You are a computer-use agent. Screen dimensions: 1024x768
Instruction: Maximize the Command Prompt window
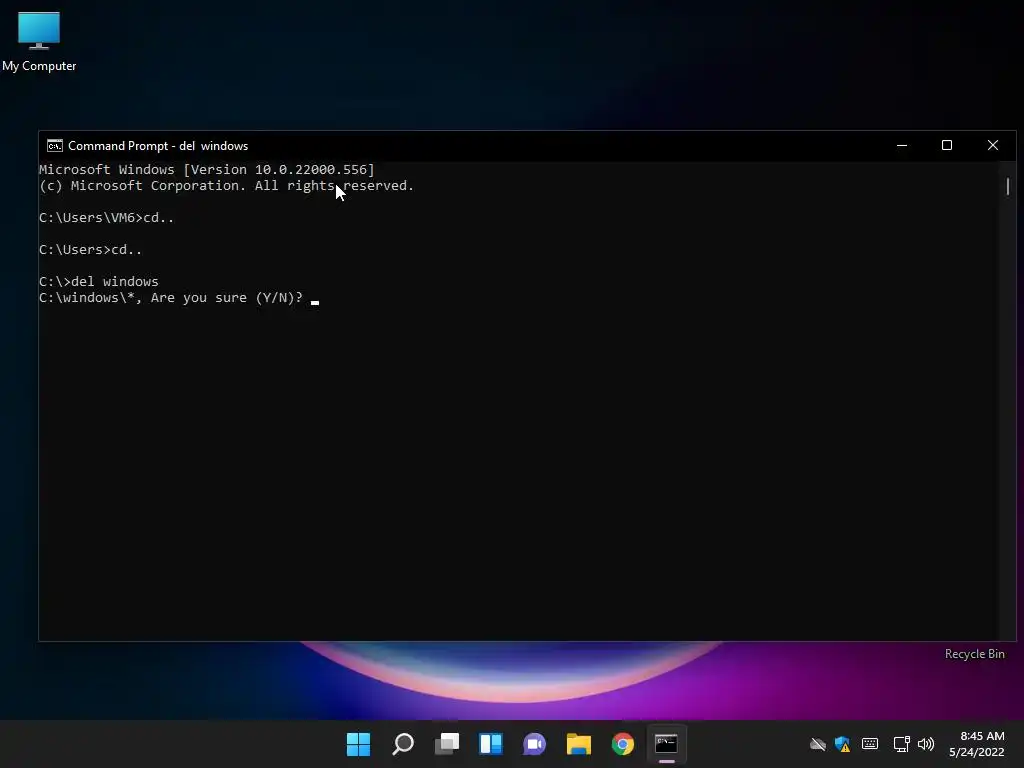(947, 146)
